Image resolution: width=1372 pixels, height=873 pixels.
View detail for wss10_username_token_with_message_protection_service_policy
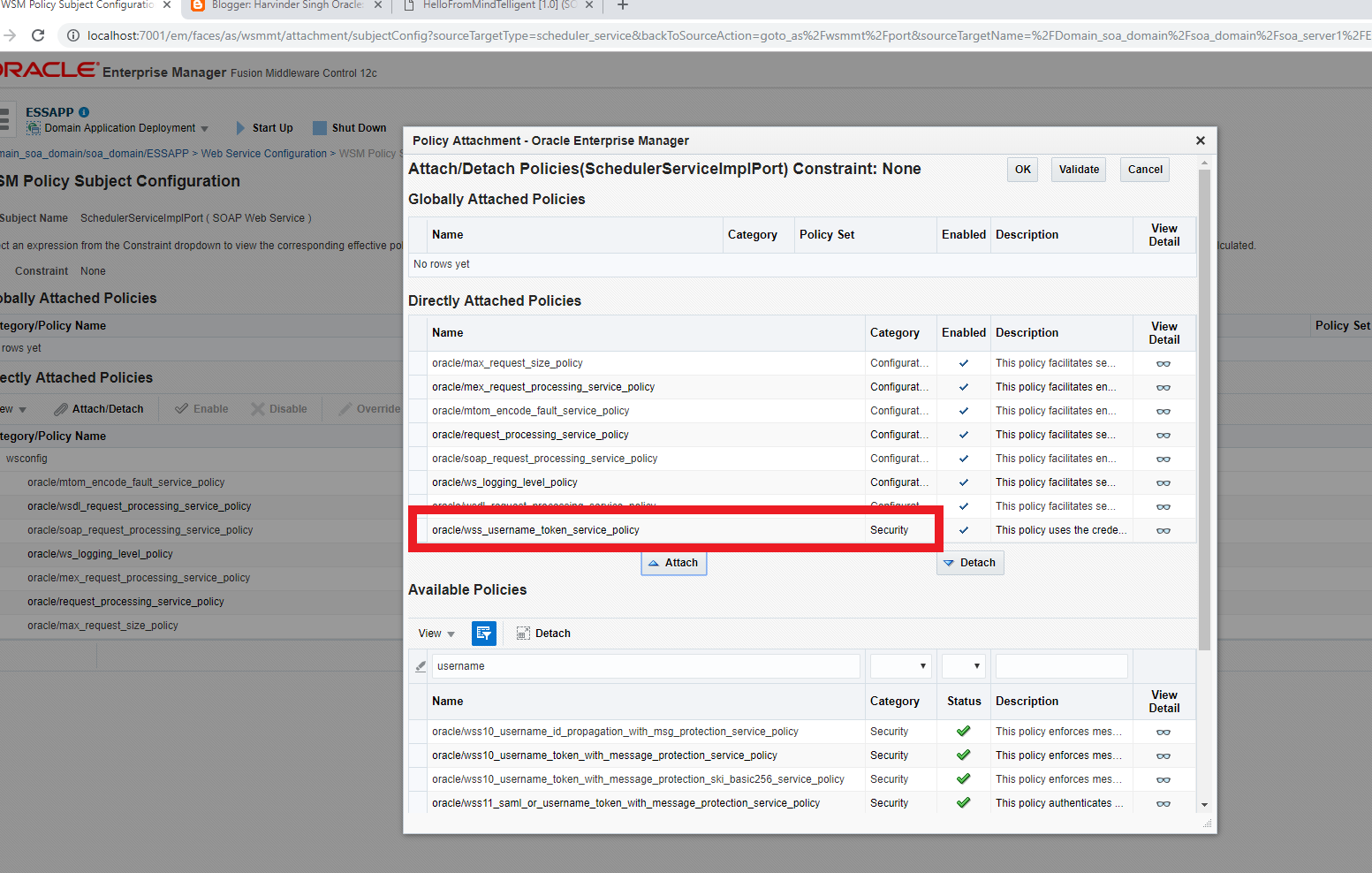click(1164, 755)
